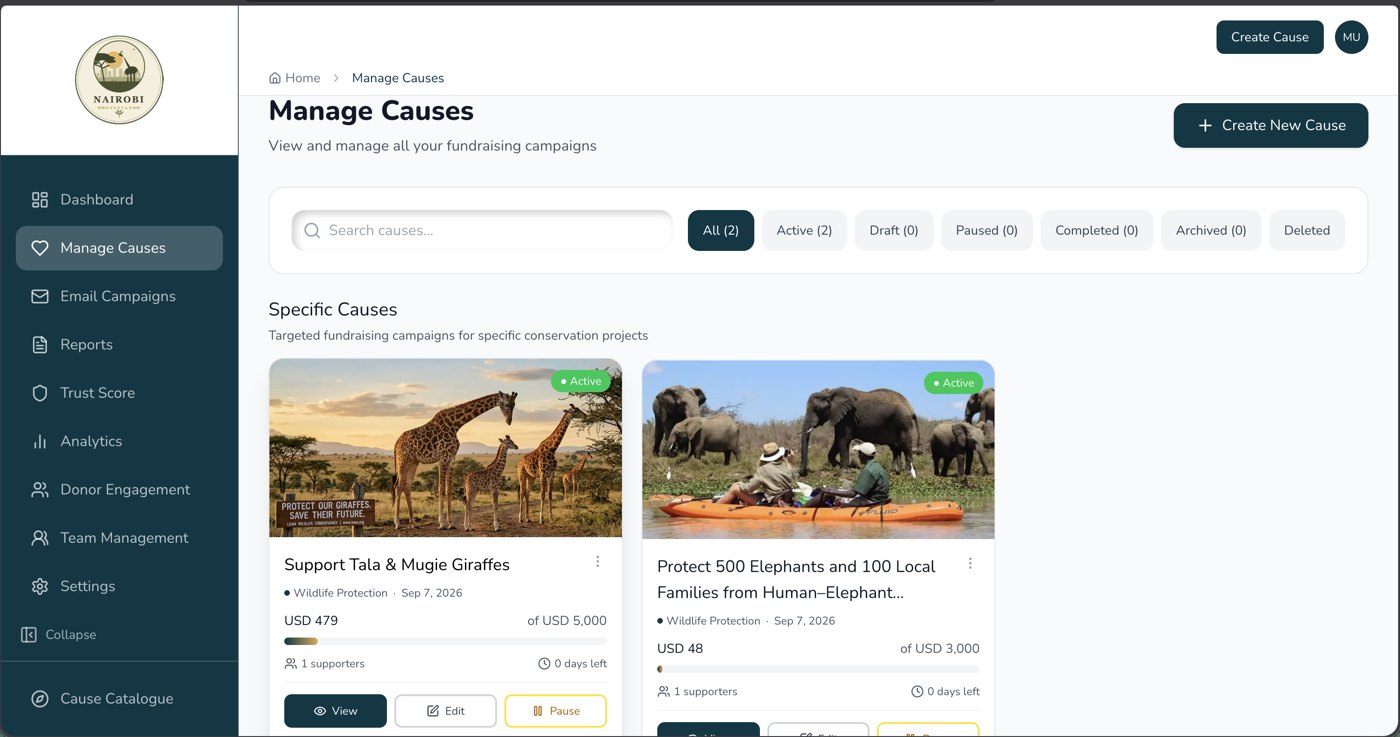Switch to the Paused (0) filter
This screenshot has width=1400, height=737.
987,230
